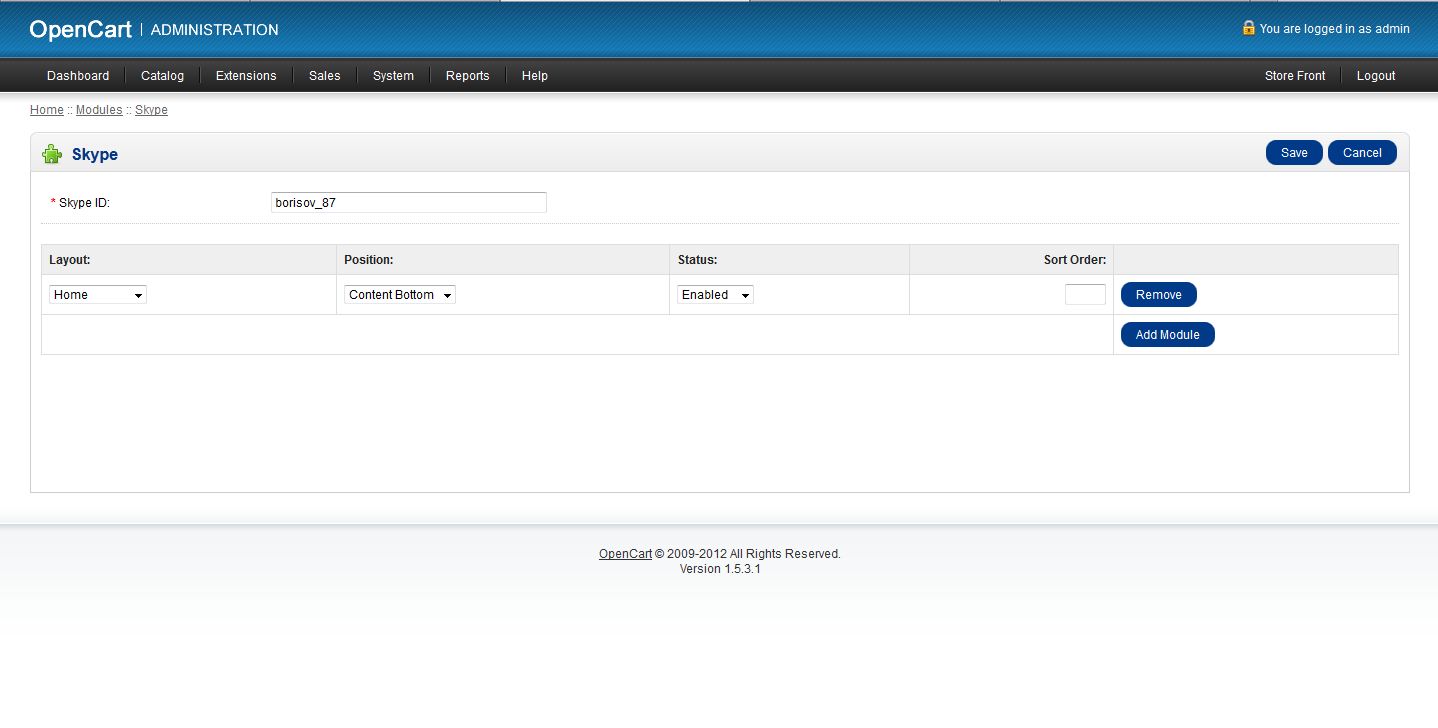Go to Store Front
This screenshot has height=728, width=1438.
(x=1295, y=76)
